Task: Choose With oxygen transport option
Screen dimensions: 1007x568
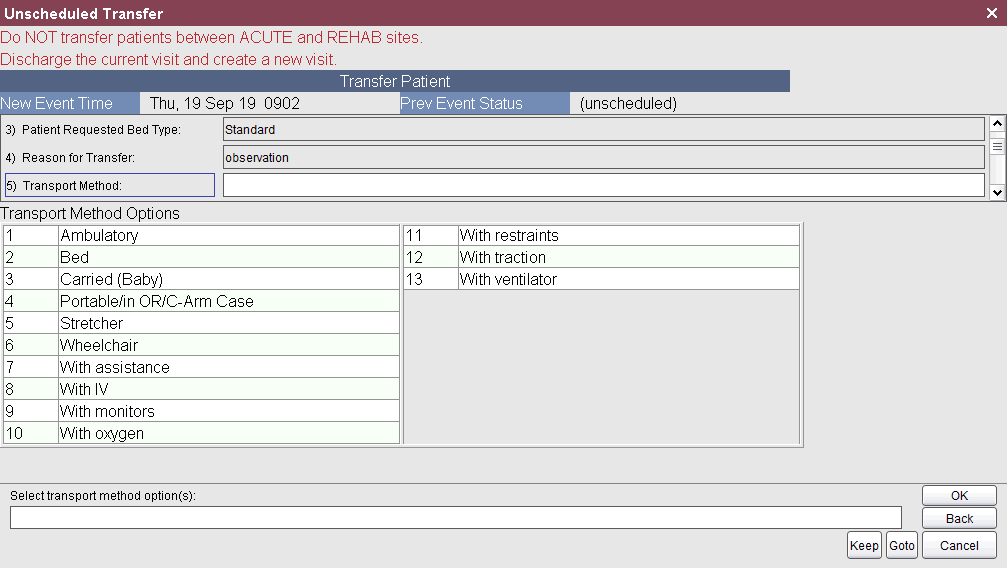Action: click(x=101, y=434)
